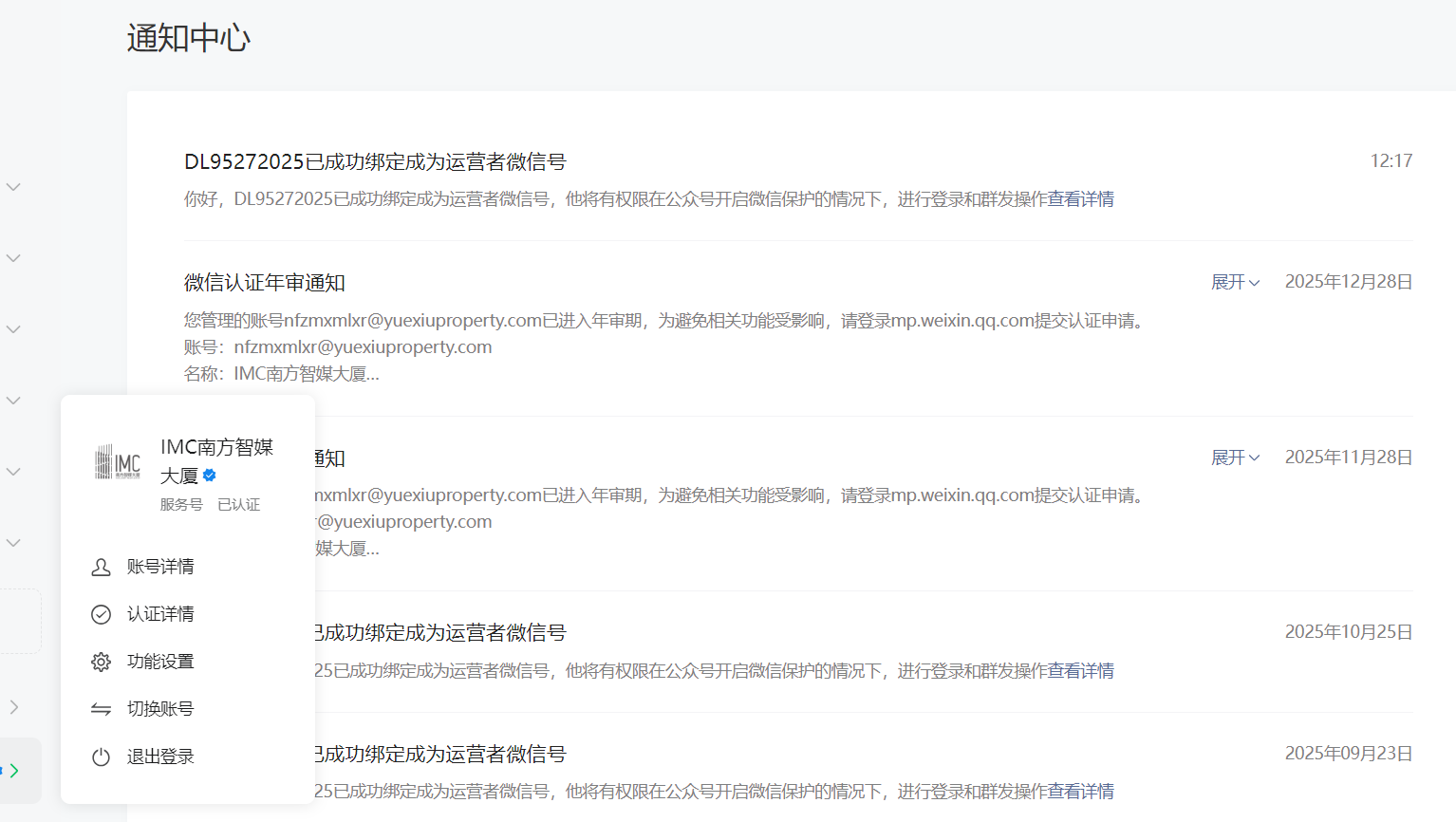Image resolution: width=1456 pixels, height=822 pixels.
Task: Click the gray right-arrow sidebar chevron
Action: (x=13, y=707)
